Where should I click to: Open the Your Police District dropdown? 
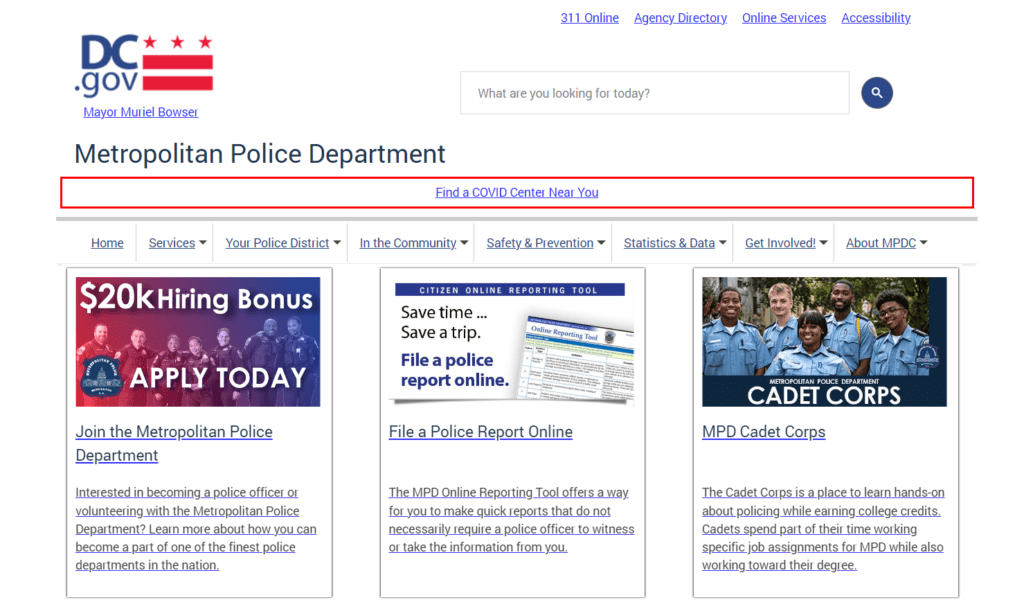coord(280,242)
